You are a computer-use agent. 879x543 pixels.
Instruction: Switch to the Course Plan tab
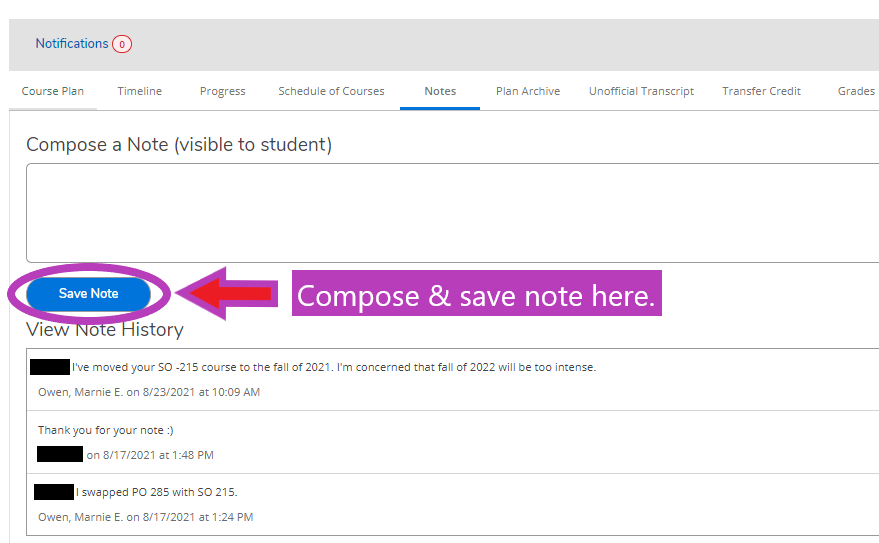[x=53, y=91]
